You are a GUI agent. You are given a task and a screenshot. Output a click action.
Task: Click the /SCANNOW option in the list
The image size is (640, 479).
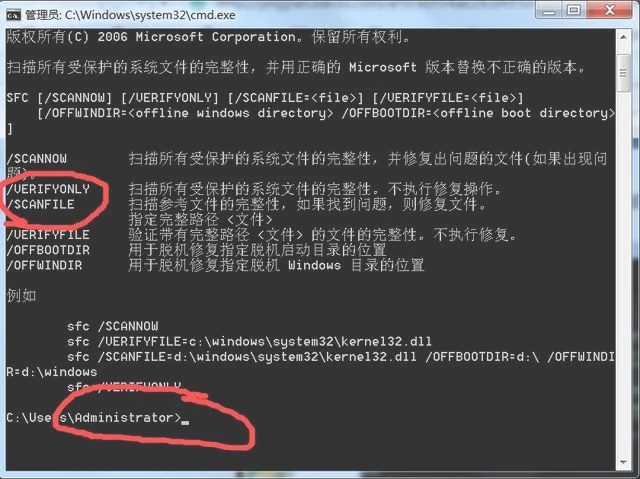[x=37, y=159]
